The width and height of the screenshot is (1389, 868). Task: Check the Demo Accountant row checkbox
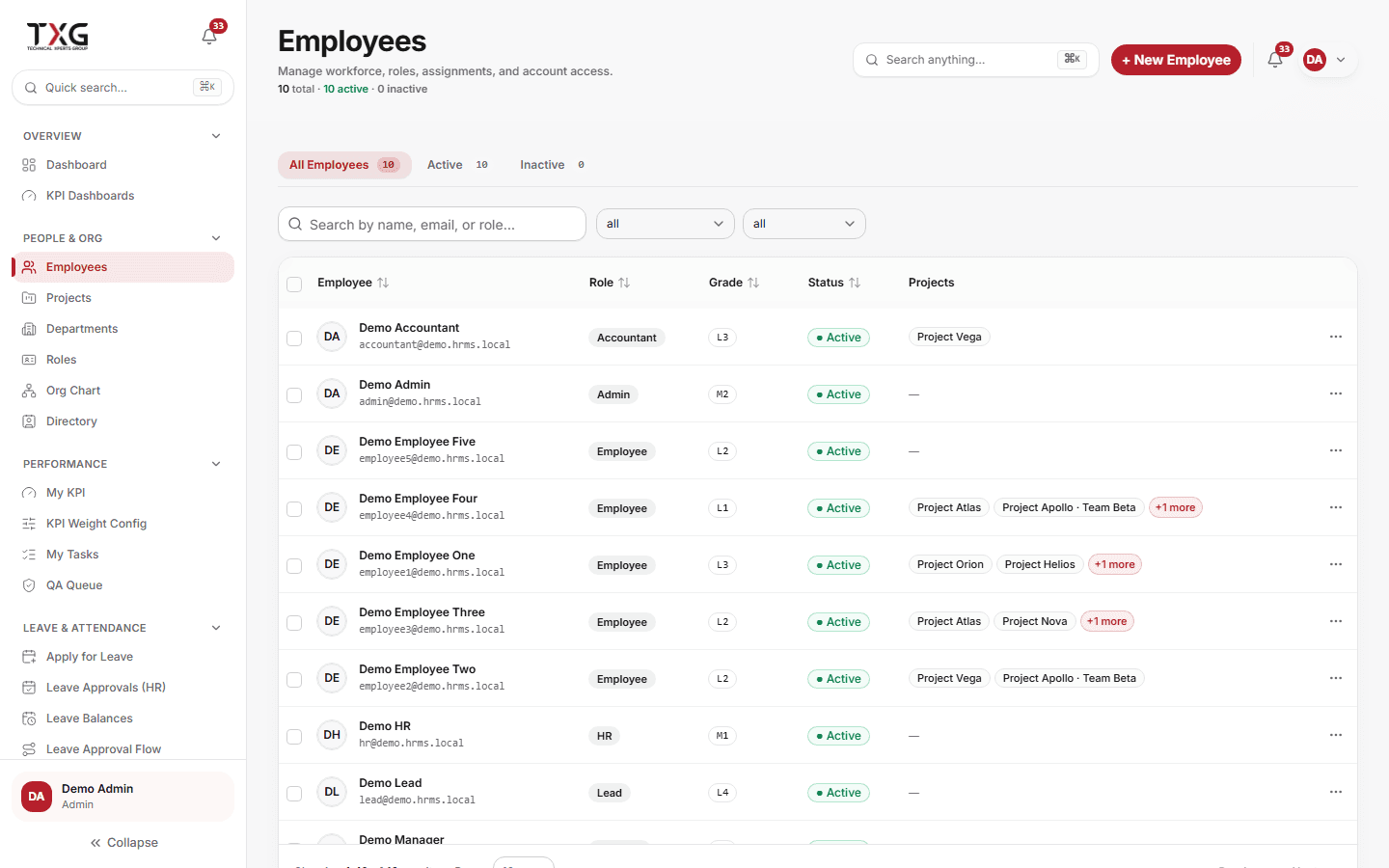pyautogui.click(x=294, y=338)
